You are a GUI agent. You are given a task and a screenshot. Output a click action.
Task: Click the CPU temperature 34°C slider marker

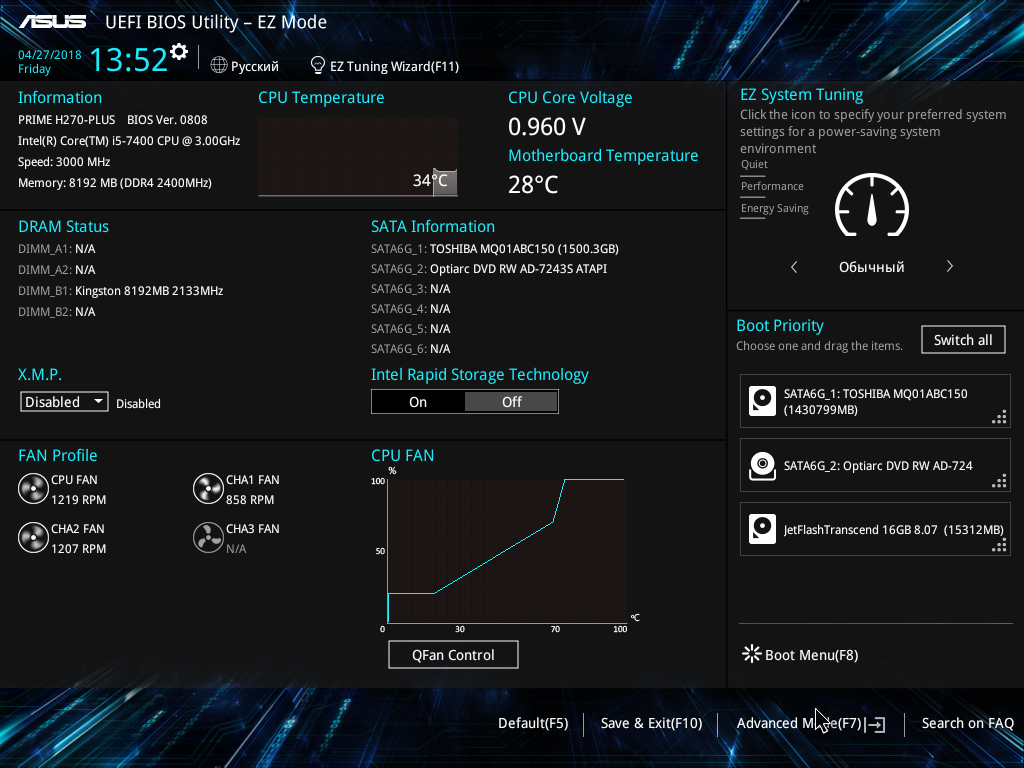click(445, 182)
